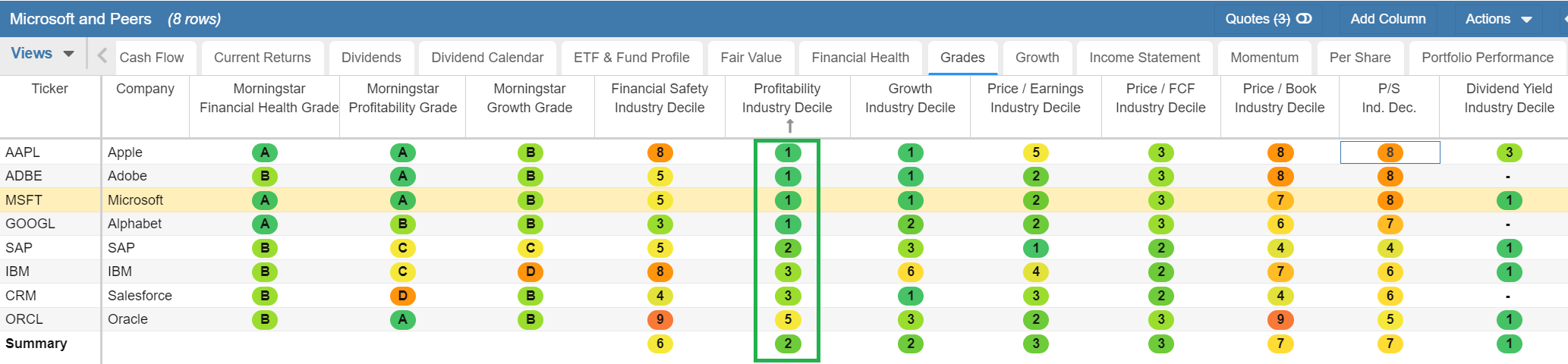Viewport: 1568px width, 364px height.
Task: Switch to the Momentum tab
Action: click(1264, 58)
